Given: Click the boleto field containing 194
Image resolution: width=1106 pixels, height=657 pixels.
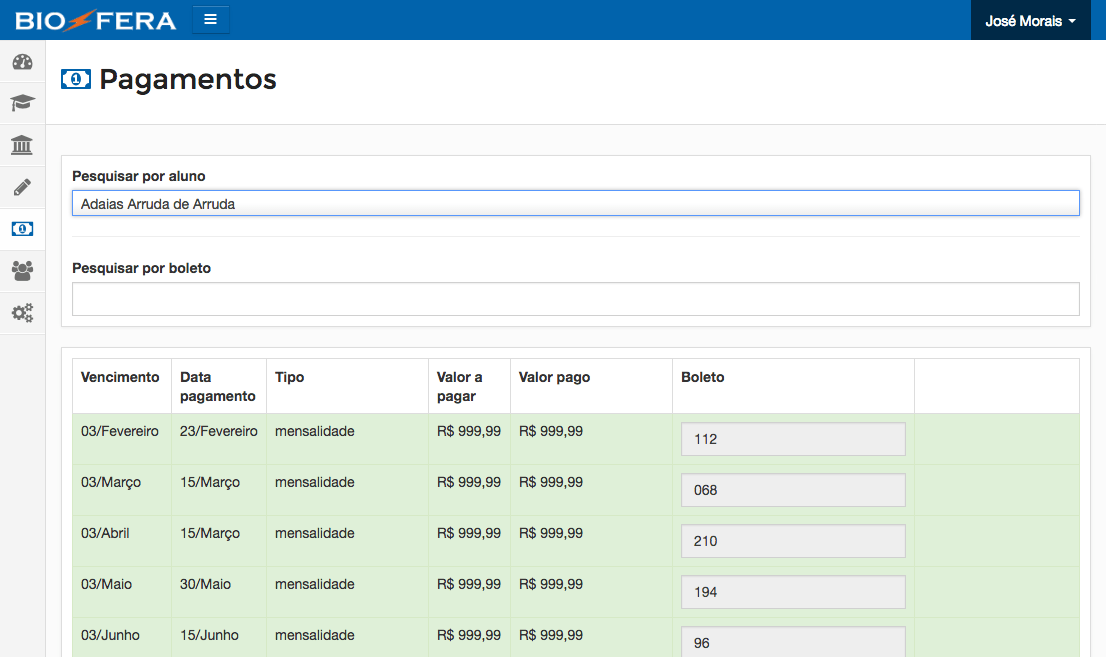Looking at the screenshot, I should (793, 592).
